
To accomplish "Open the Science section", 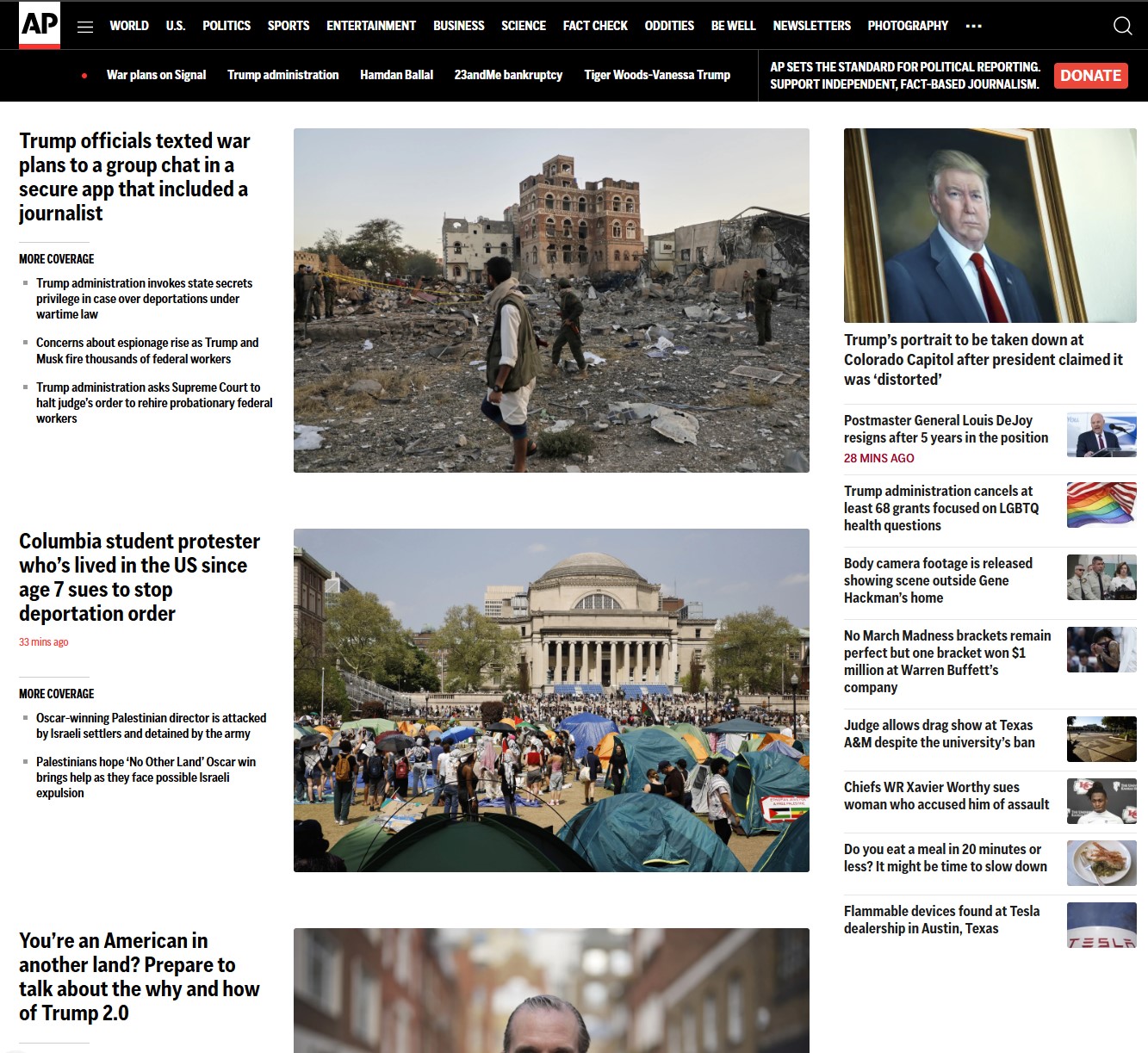I will point(524,26).
